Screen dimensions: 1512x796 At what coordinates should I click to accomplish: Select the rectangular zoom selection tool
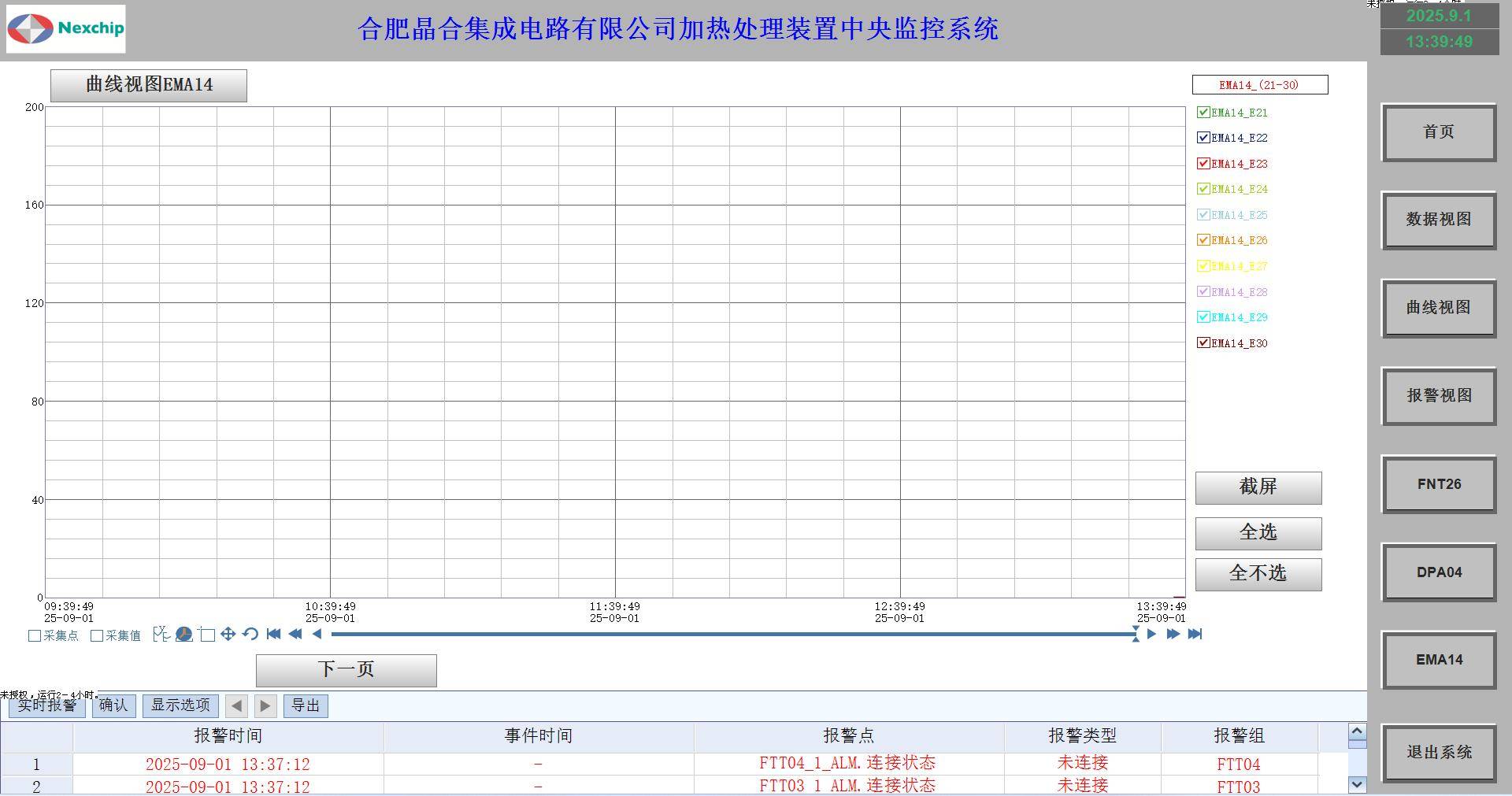point(207,635)
